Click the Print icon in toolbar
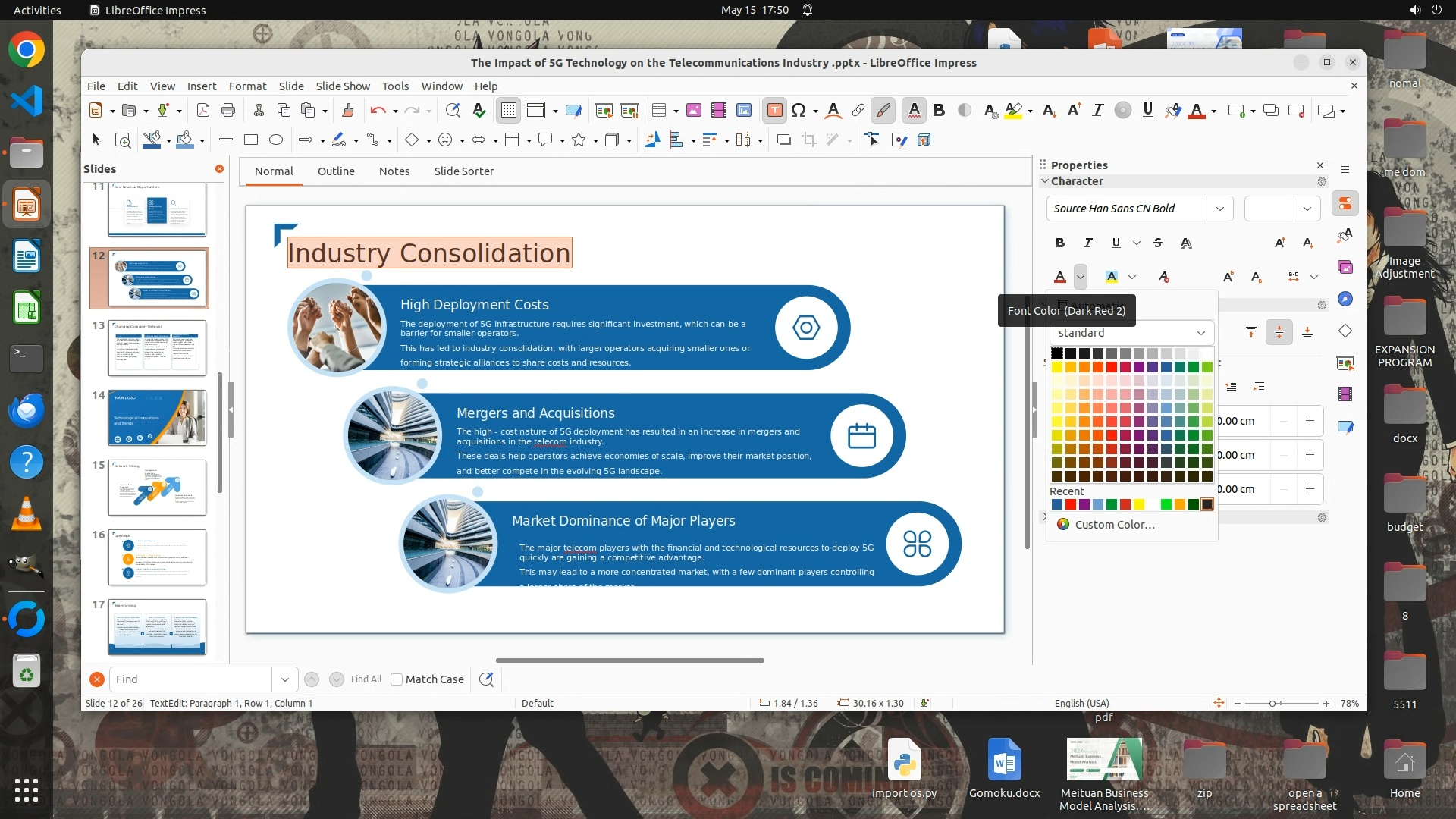The height and width of the screenshot is (819, 1456). (x=227, y=111)
